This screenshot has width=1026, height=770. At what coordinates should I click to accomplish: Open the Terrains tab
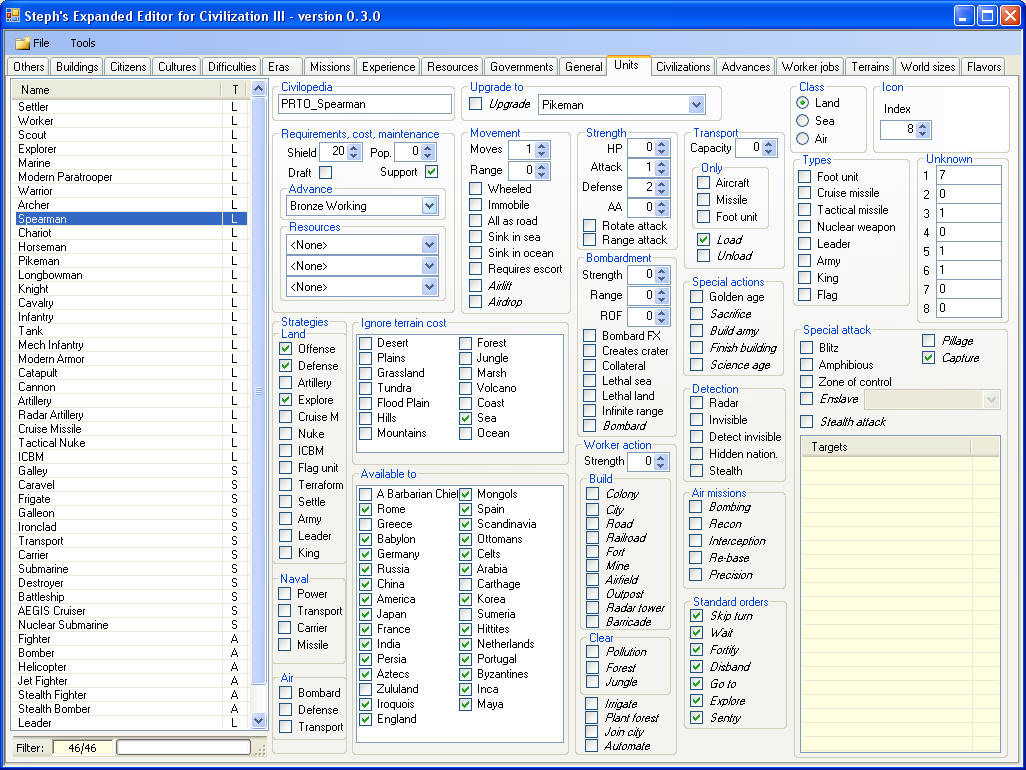[870, 67]
